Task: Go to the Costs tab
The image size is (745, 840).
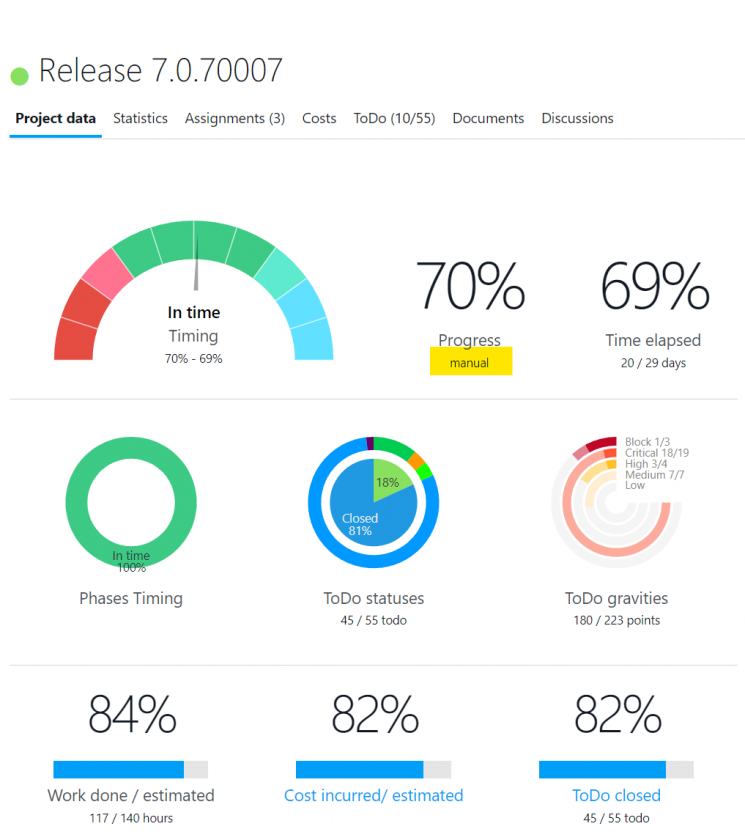Action: [x=319, y=118]
